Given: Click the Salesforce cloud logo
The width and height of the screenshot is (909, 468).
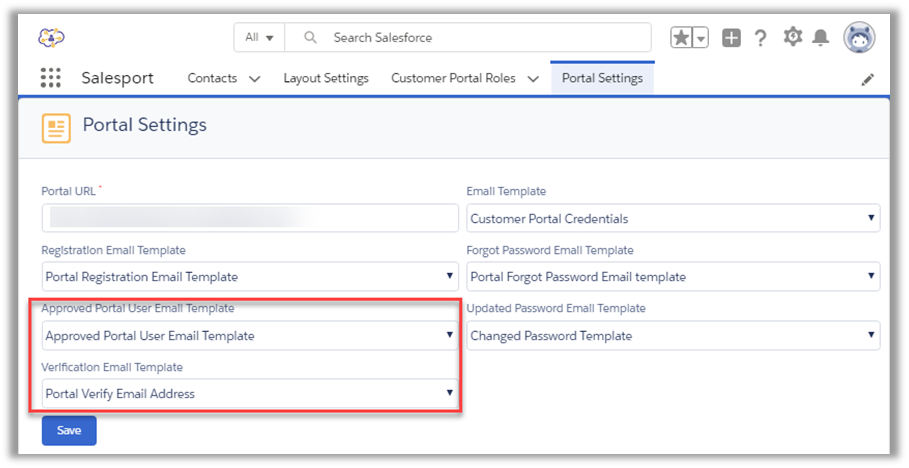Looking at the screenshot, I should 51,37.
